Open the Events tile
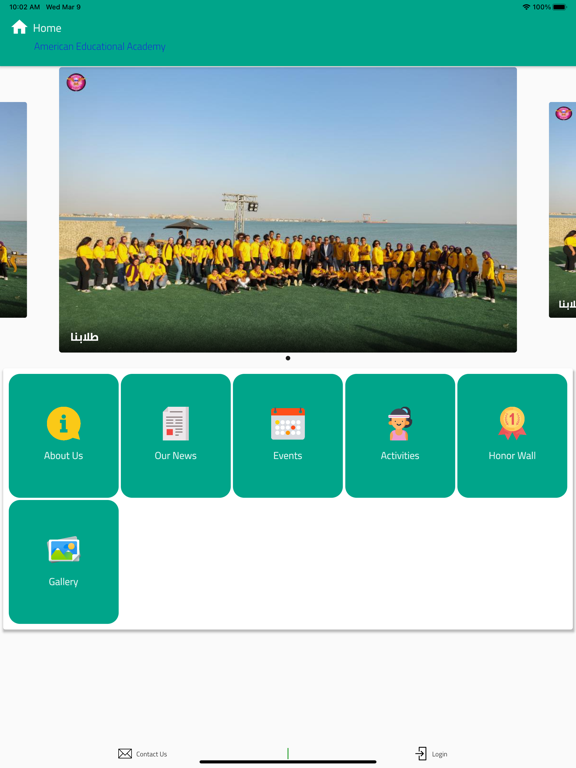Screen dimensions: 576x768 [x=288, y=436]
